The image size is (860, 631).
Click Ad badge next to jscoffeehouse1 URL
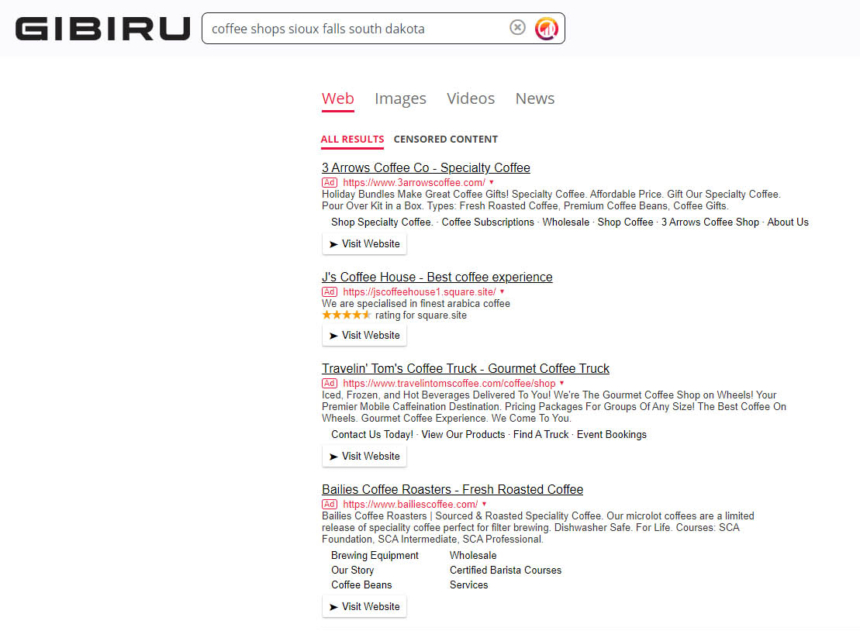coord(329,291)
